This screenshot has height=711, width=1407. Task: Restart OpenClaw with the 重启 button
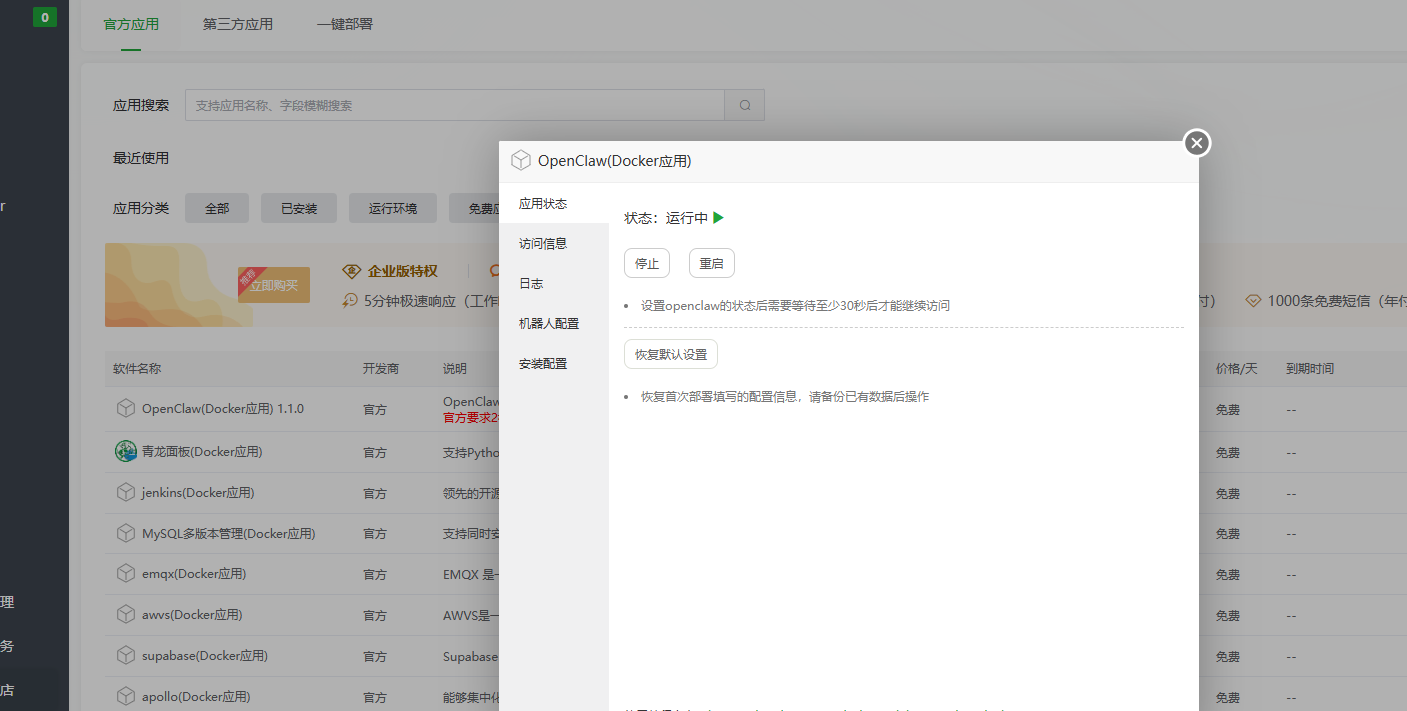pos(711,263)
